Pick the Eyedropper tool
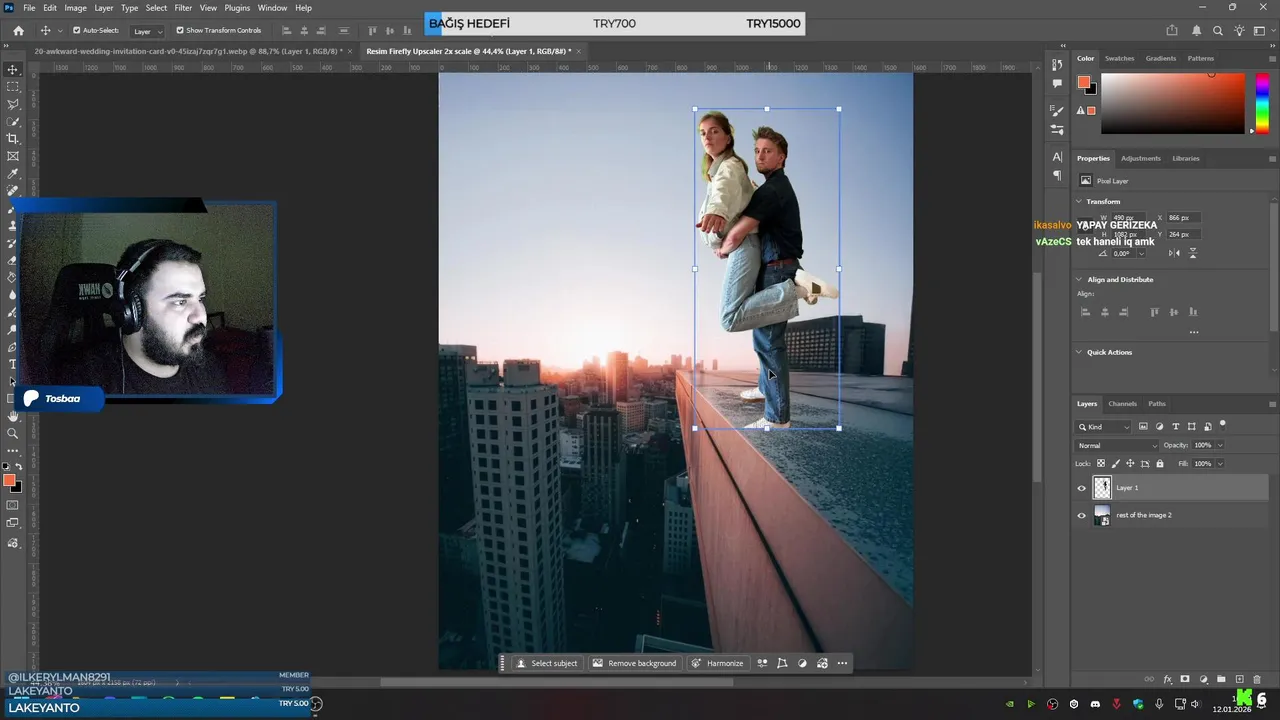Screen dimensions: 1280x720 (13, 173)
